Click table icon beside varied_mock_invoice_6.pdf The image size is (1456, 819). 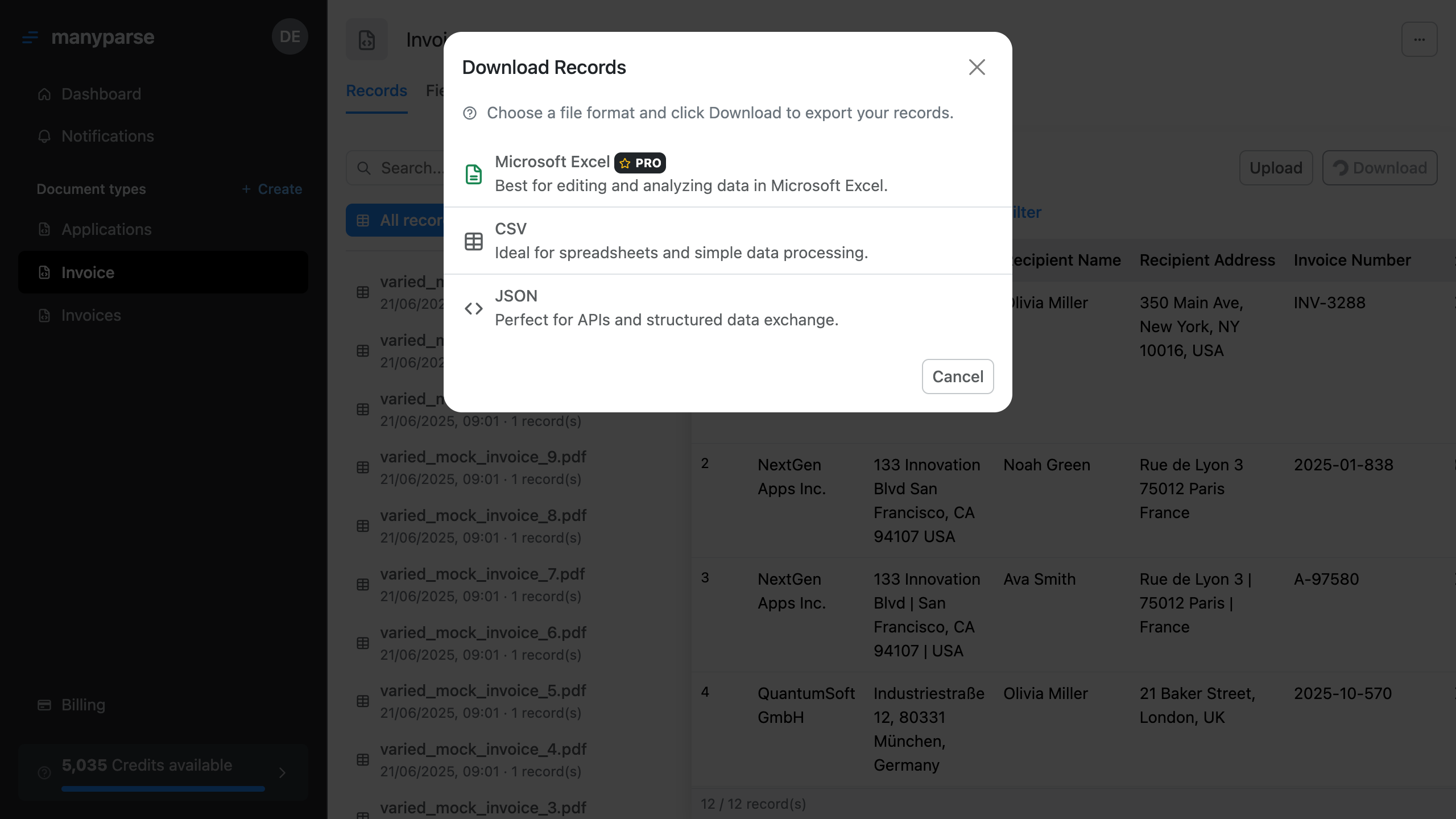coord(363,643)
